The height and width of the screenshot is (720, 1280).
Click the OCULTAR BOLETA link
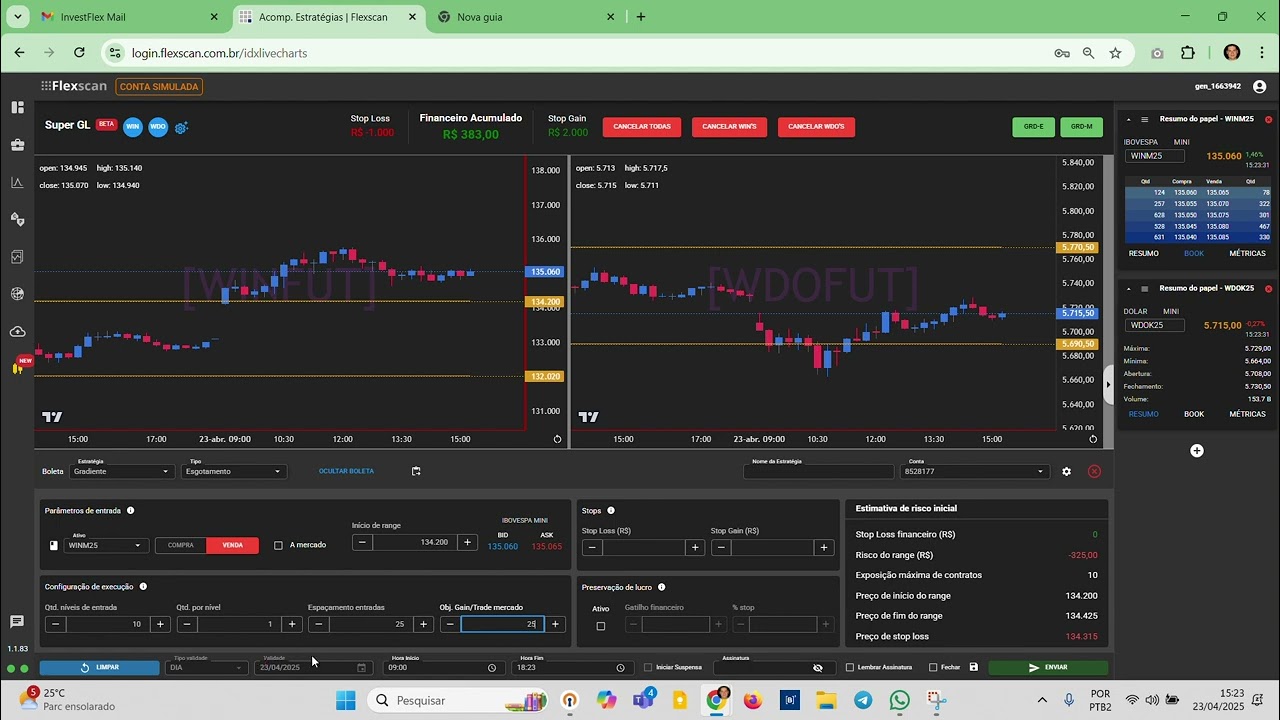point(346,471)
